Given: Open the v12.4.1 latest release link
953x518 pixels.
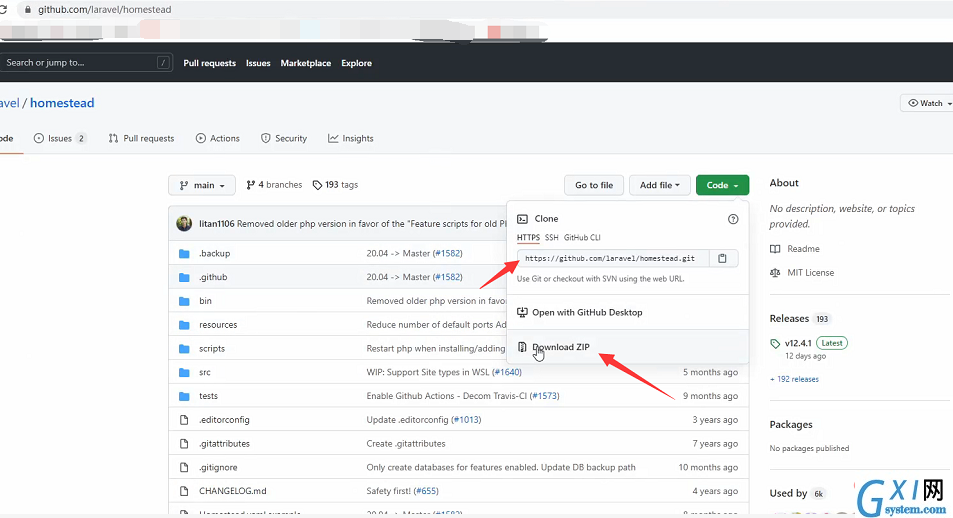Looking at the screenshot, I should [798, 344].
